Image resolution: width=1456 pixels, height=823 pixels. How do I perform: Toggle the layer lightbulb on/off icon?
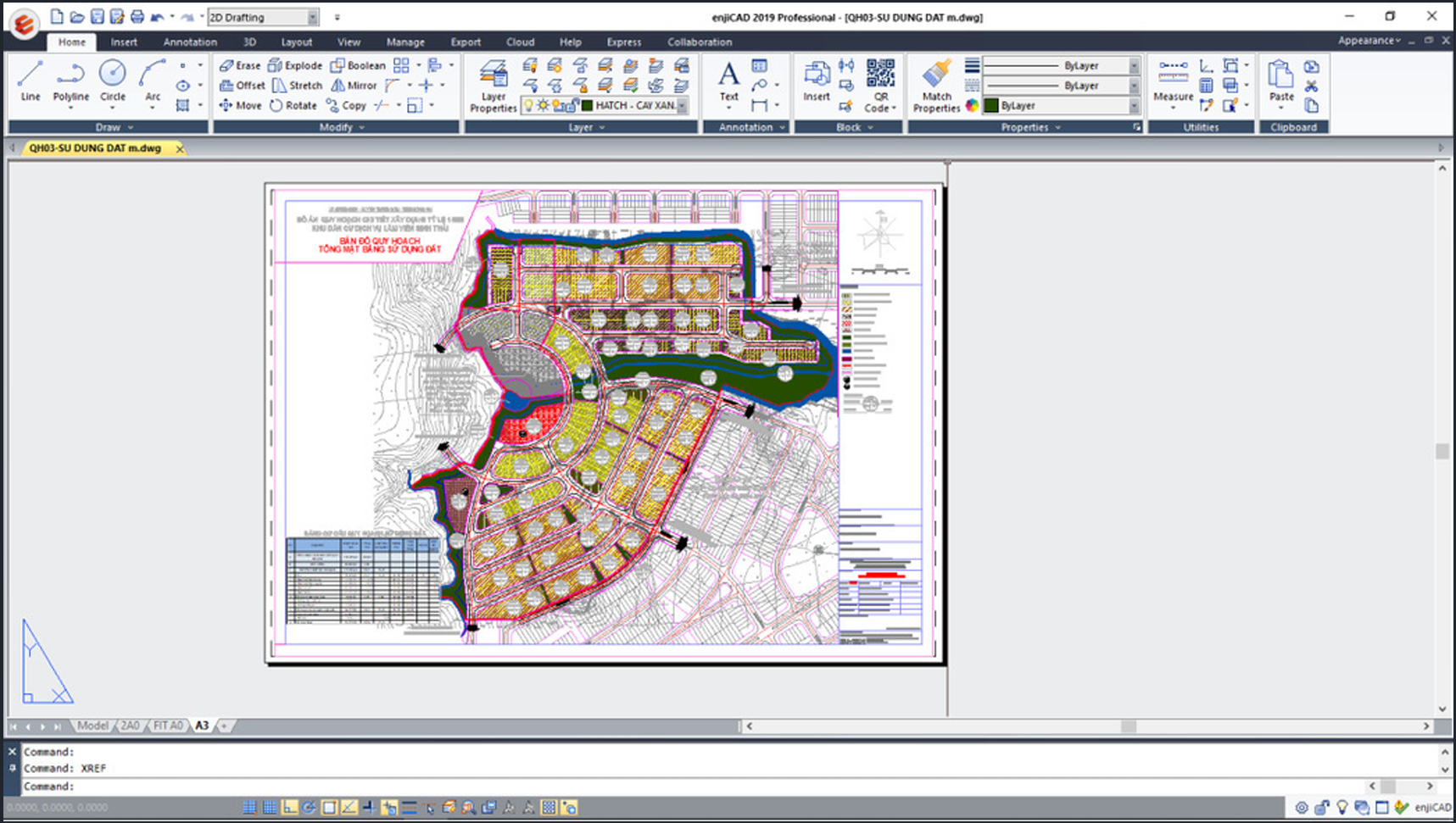529,106
